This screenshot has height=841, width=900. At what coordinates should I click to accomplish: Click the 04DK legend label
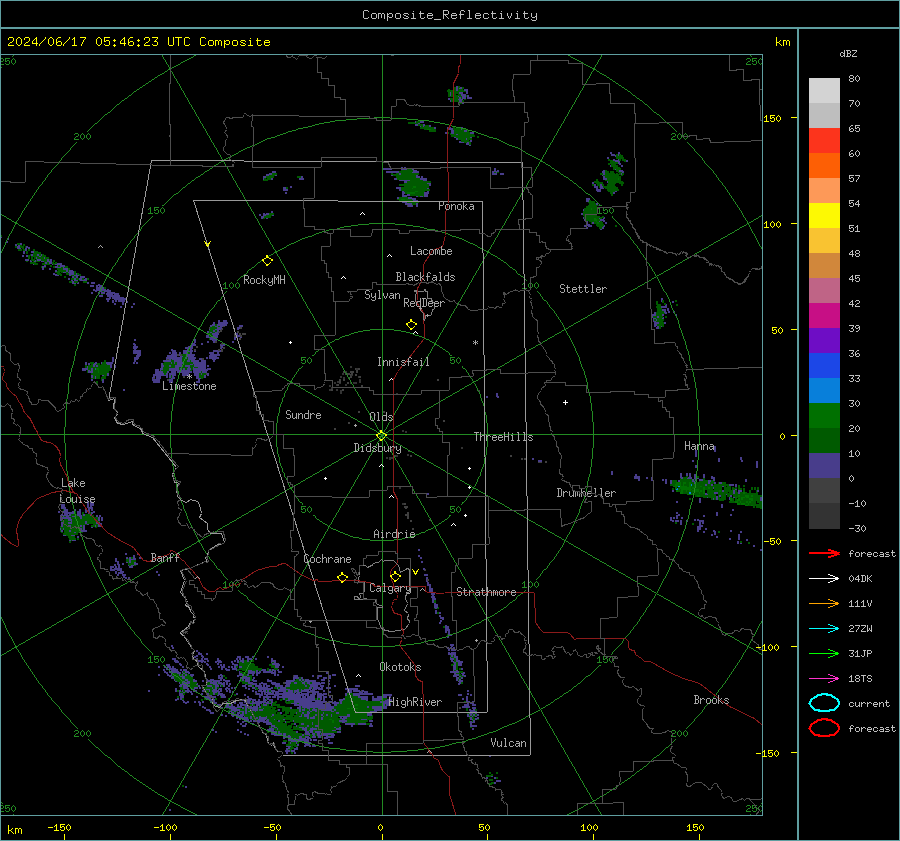pyautogui.click(x=860, y=579)
